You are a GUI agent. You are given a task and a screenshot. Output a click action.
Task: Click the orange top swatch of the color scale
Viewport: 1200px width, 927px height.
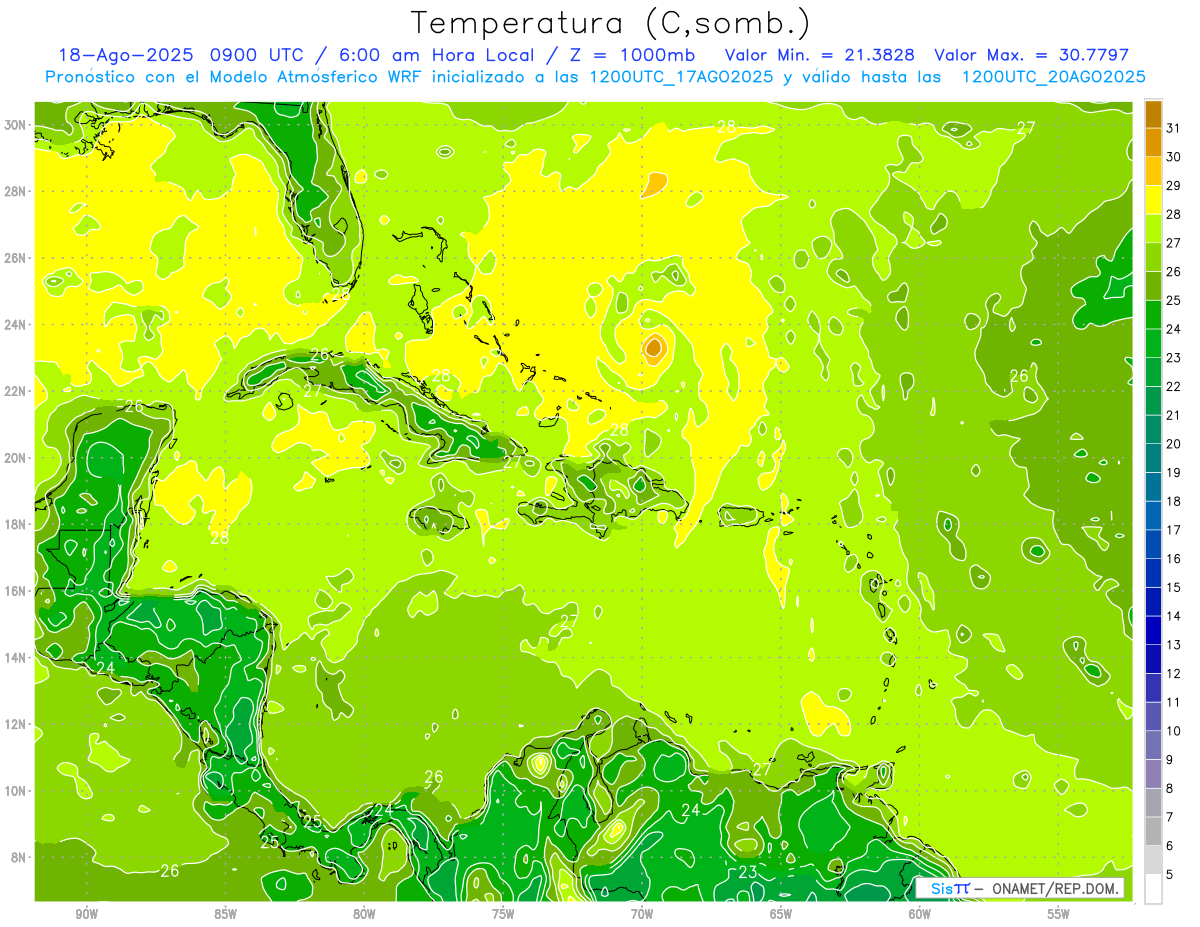1153,115
